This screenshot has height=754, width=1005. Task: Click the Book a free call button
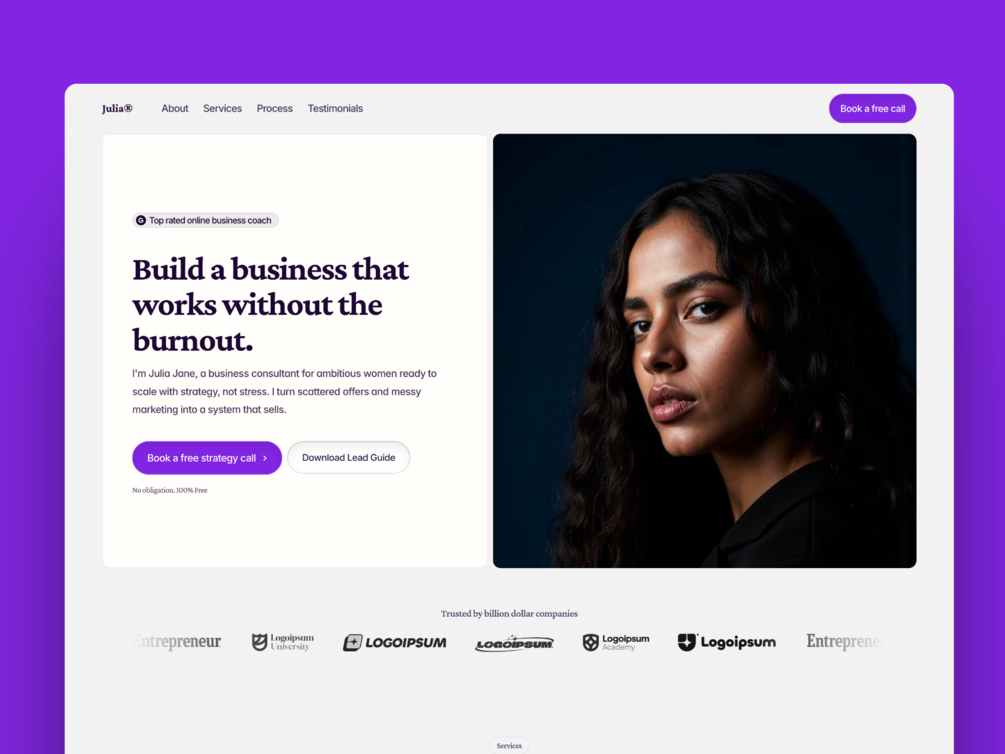(872, 108)
